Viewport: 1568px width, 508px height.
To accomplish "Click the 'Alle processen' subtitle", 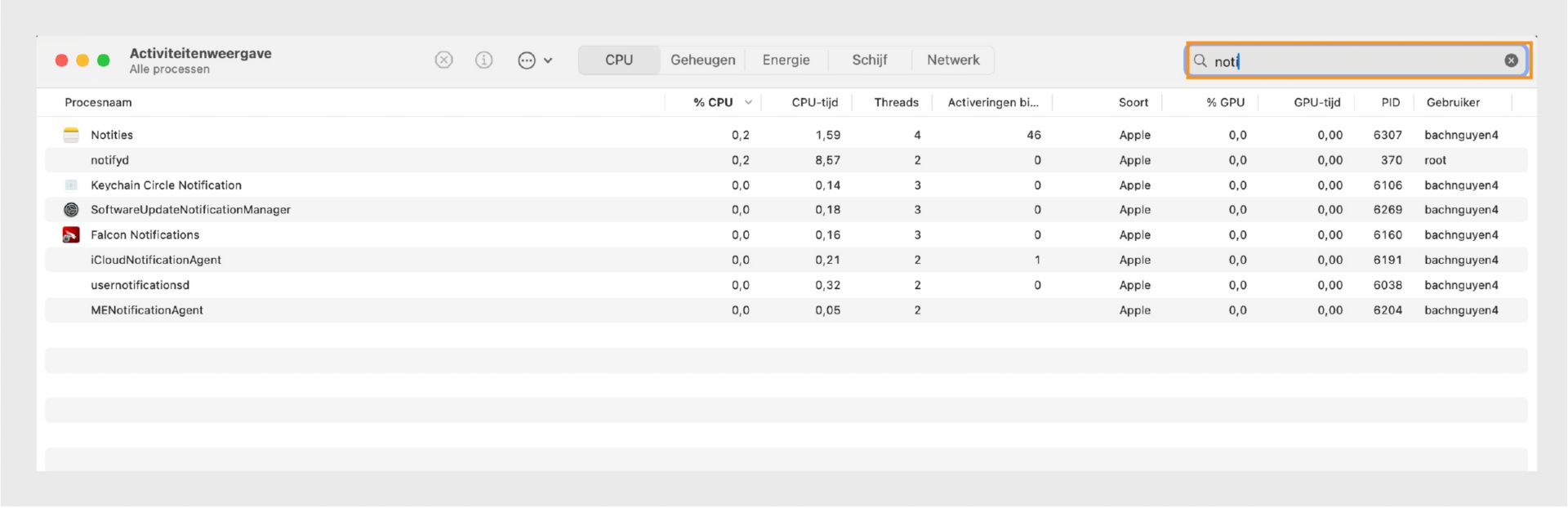I will click(x=169, y=69).
